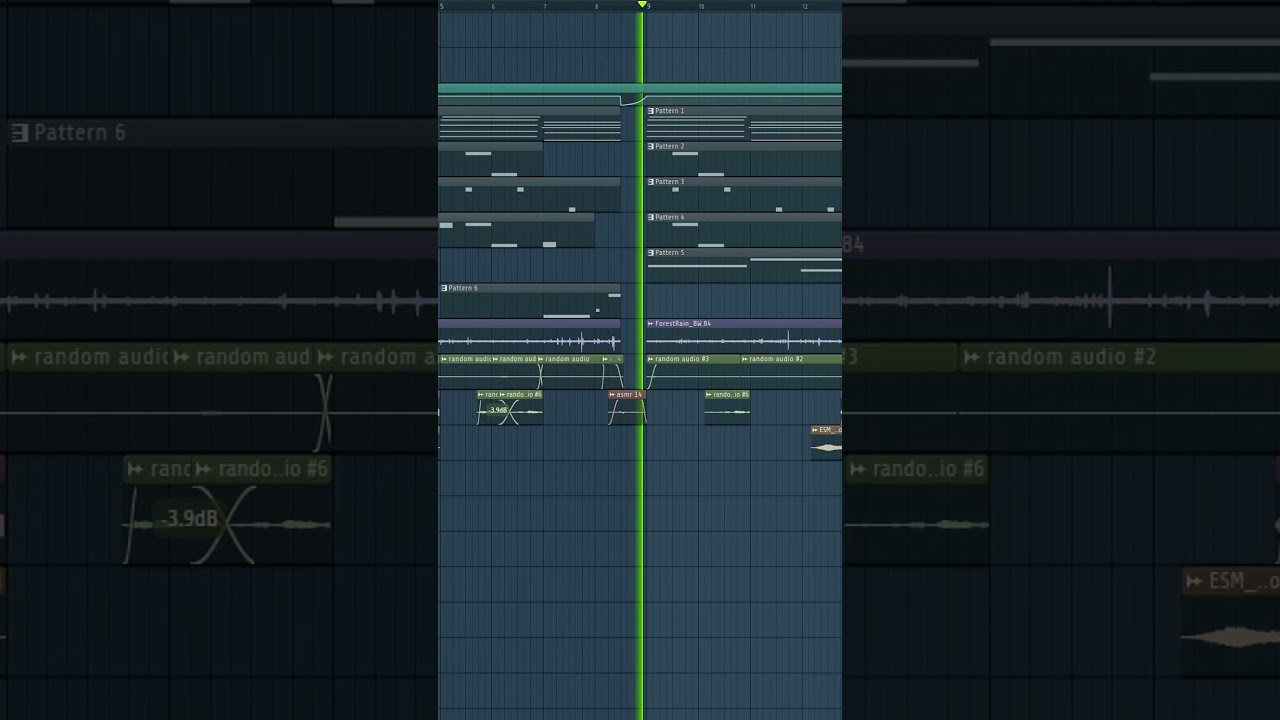Select the Pattern 1 clip title
The width and height of the screenshot is (1280, 720).
[x=670, y=111]
